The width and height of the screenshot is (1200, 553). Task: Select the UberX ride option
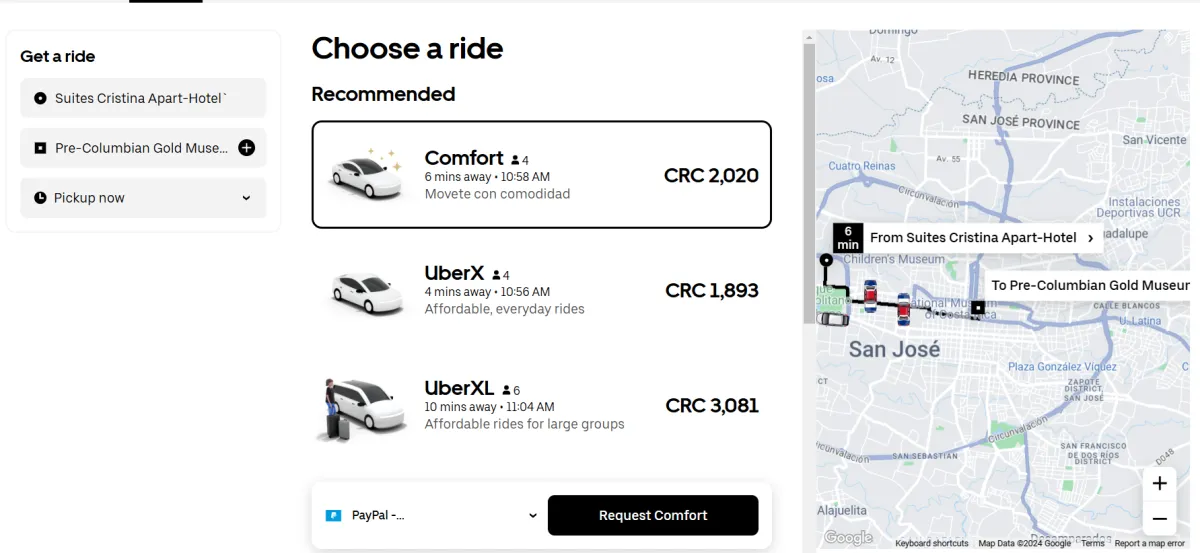541,291
